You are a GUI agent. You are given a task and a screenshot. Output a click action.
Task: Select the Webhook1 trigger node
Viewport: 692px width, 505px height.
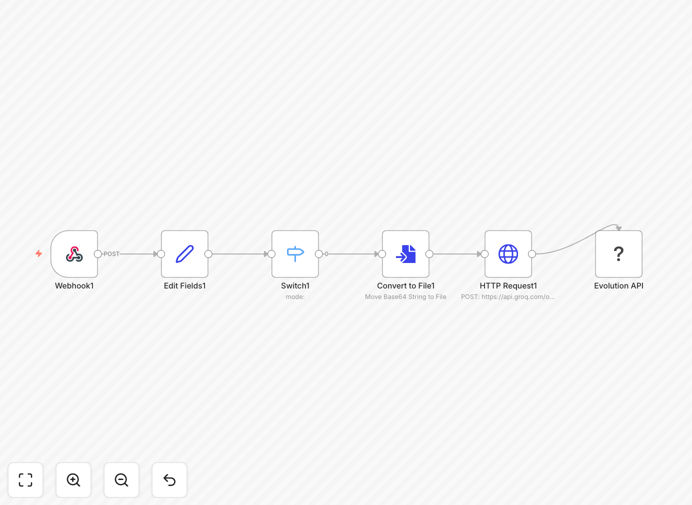coord(74,254)
